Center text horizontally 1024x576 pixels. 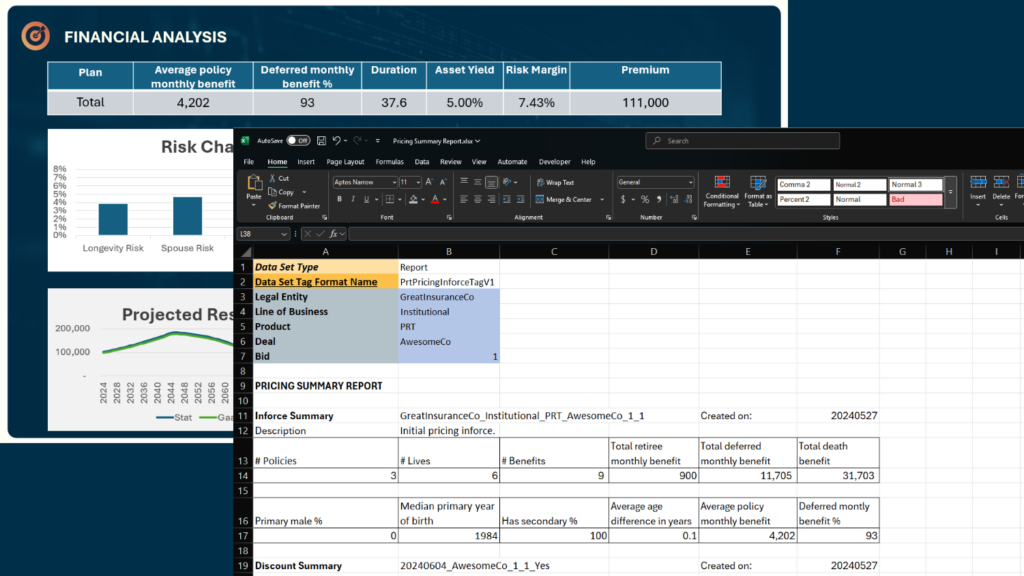click(x=477, y=199)
